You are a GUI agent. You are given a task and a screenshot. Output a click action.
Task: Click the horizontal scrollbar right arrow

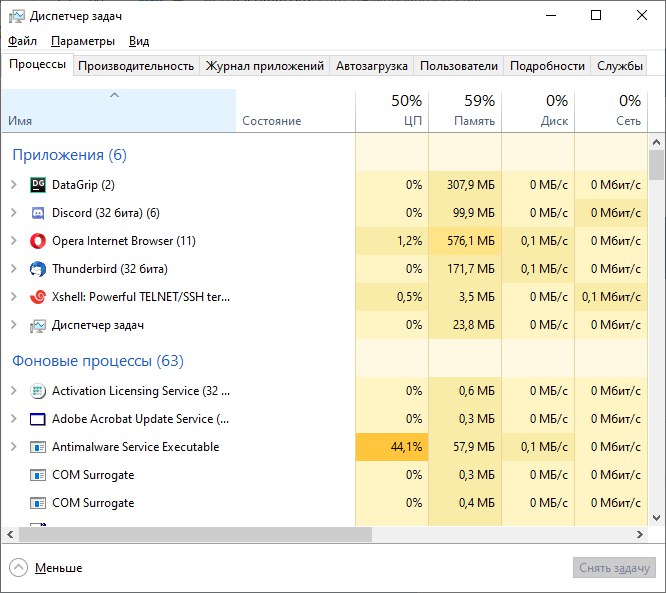pyautogui.click(x=640, y=534)
